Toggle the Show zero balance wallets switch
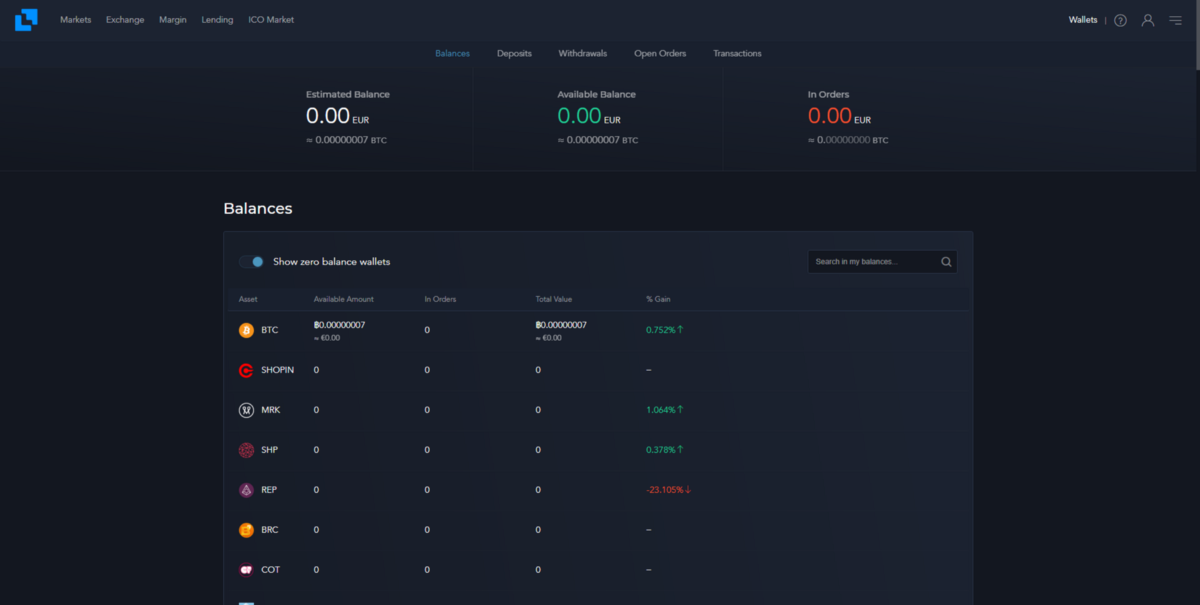The image size is (1200, 605). [x=251, y=262]
